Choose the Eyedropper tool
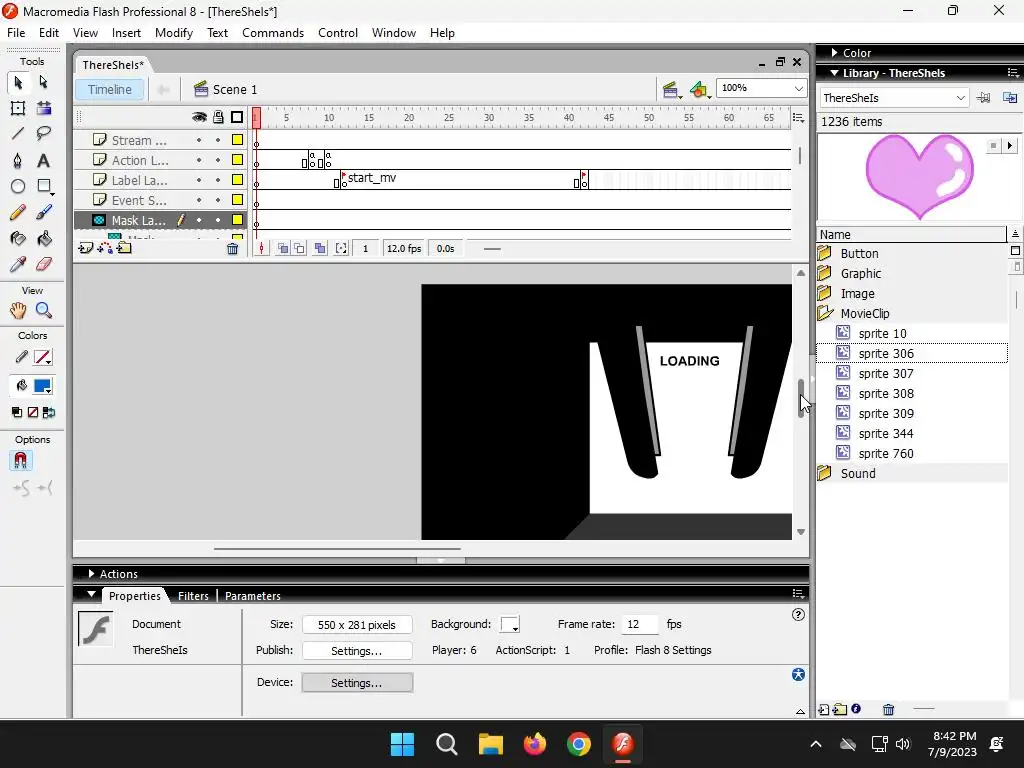 [18, 264]
